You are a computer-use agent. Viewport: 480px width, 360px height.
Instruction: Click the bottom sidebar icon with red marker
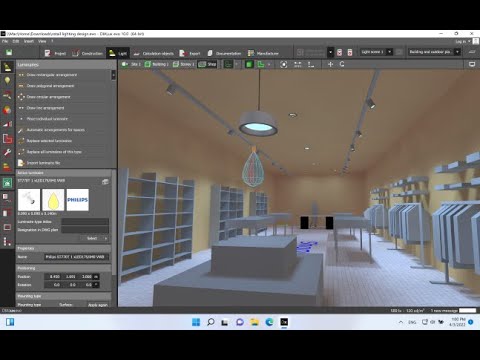tap(7, 241)
